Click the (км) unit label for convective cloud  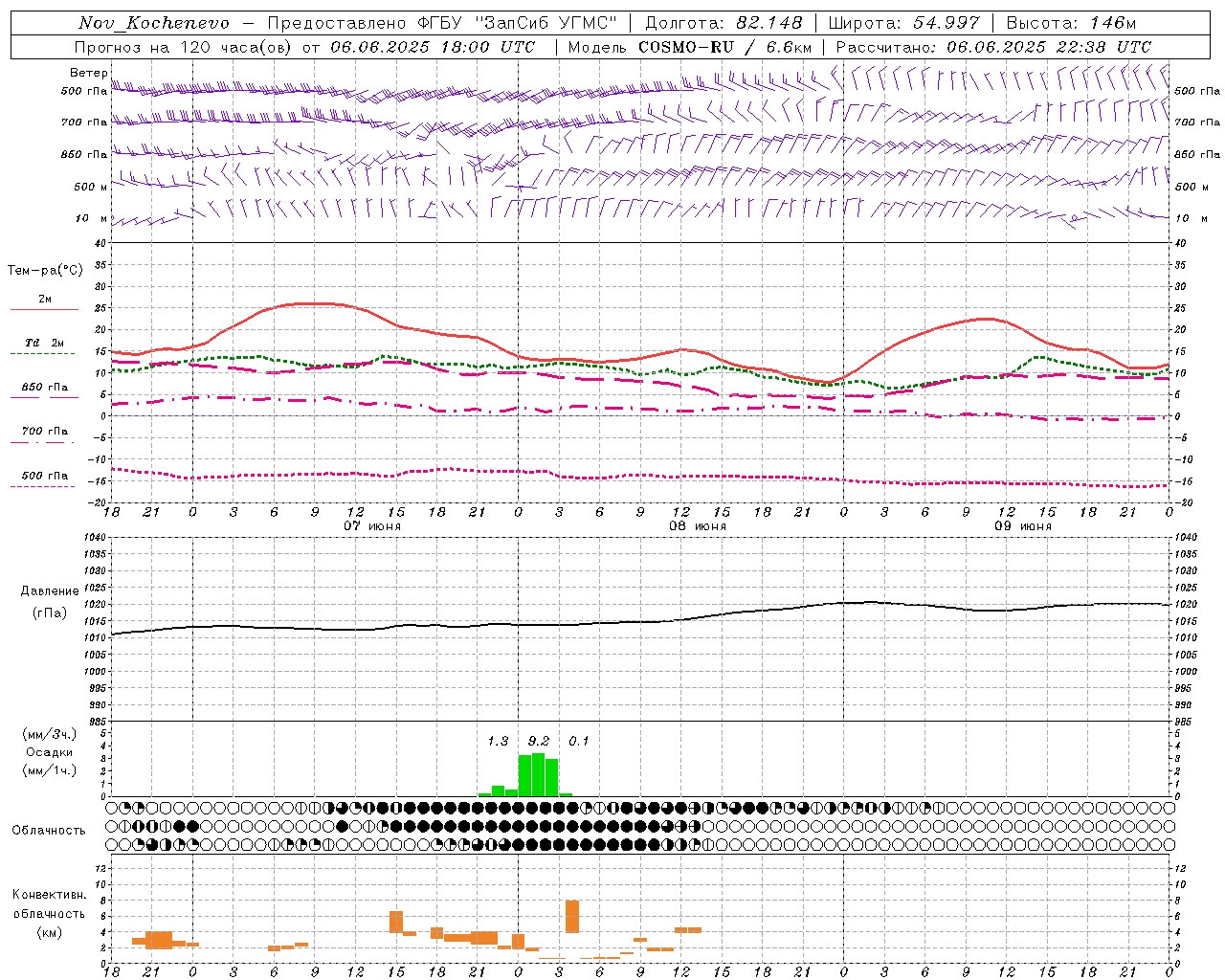click(x=50, y=932)
